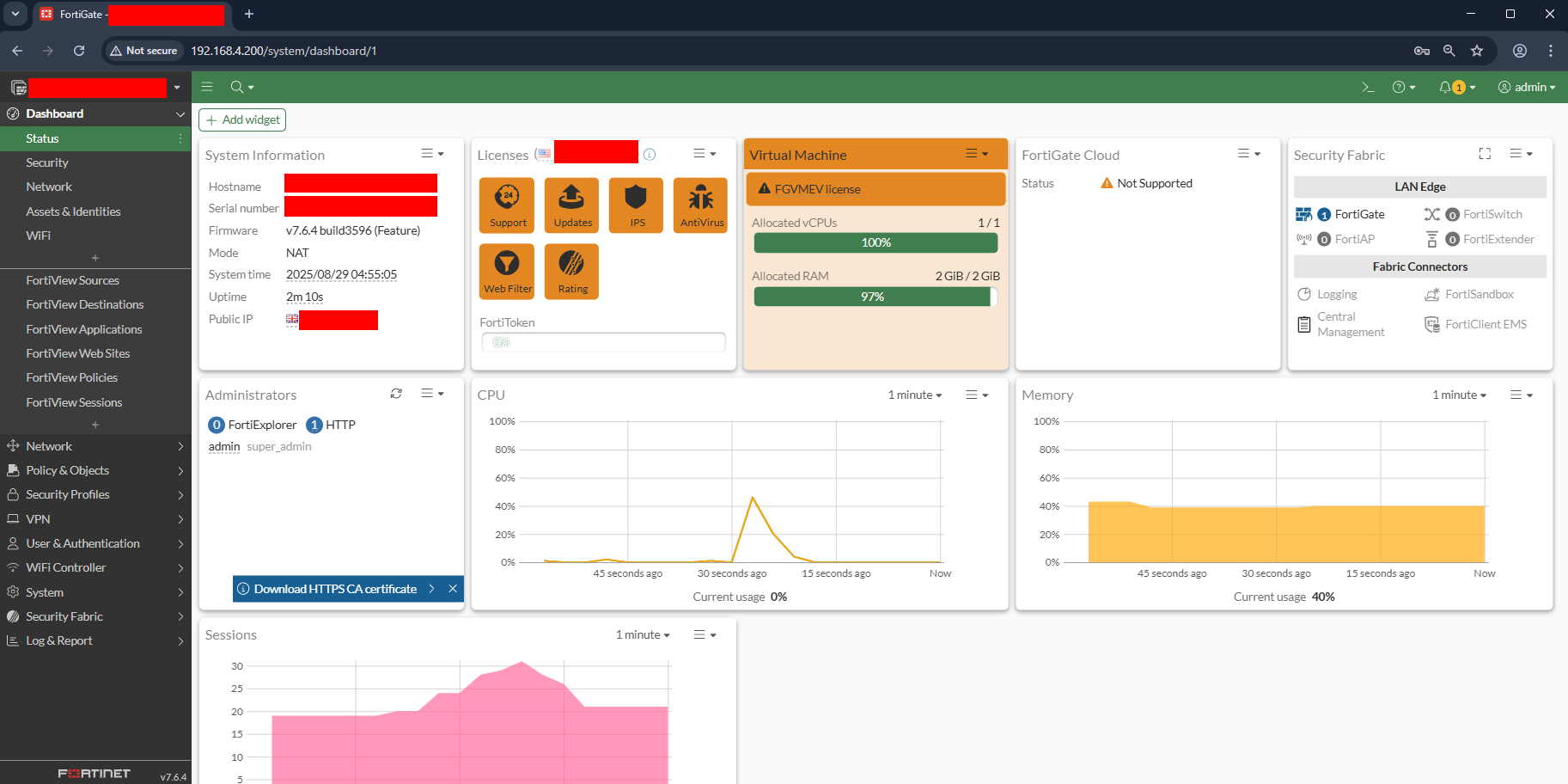1568x784 pixels.
Task: Click the search magnifier icon in header
Action: click(242, 87)
